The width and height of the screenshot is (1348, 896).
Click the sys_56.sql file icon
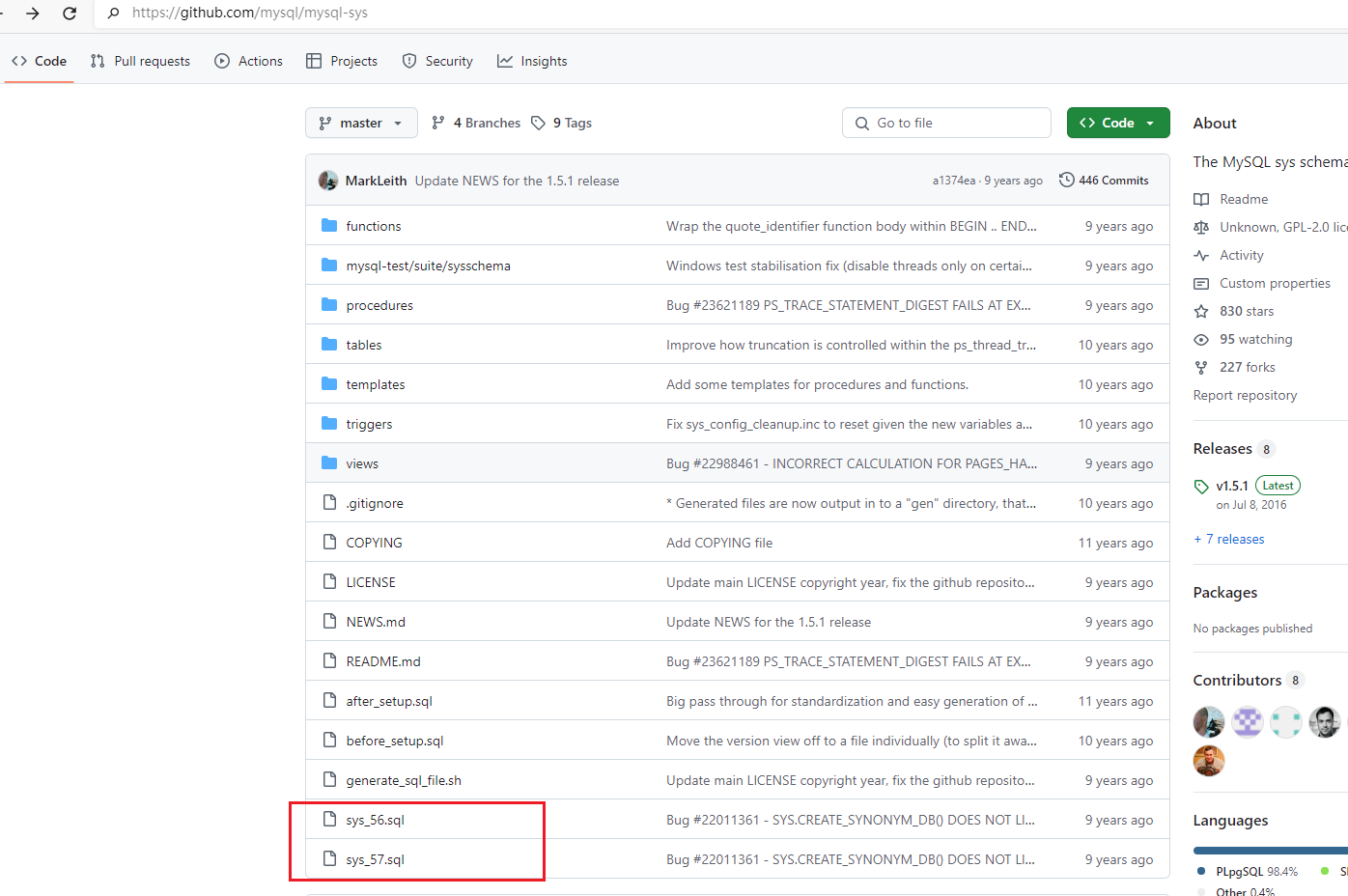[329, 820]
